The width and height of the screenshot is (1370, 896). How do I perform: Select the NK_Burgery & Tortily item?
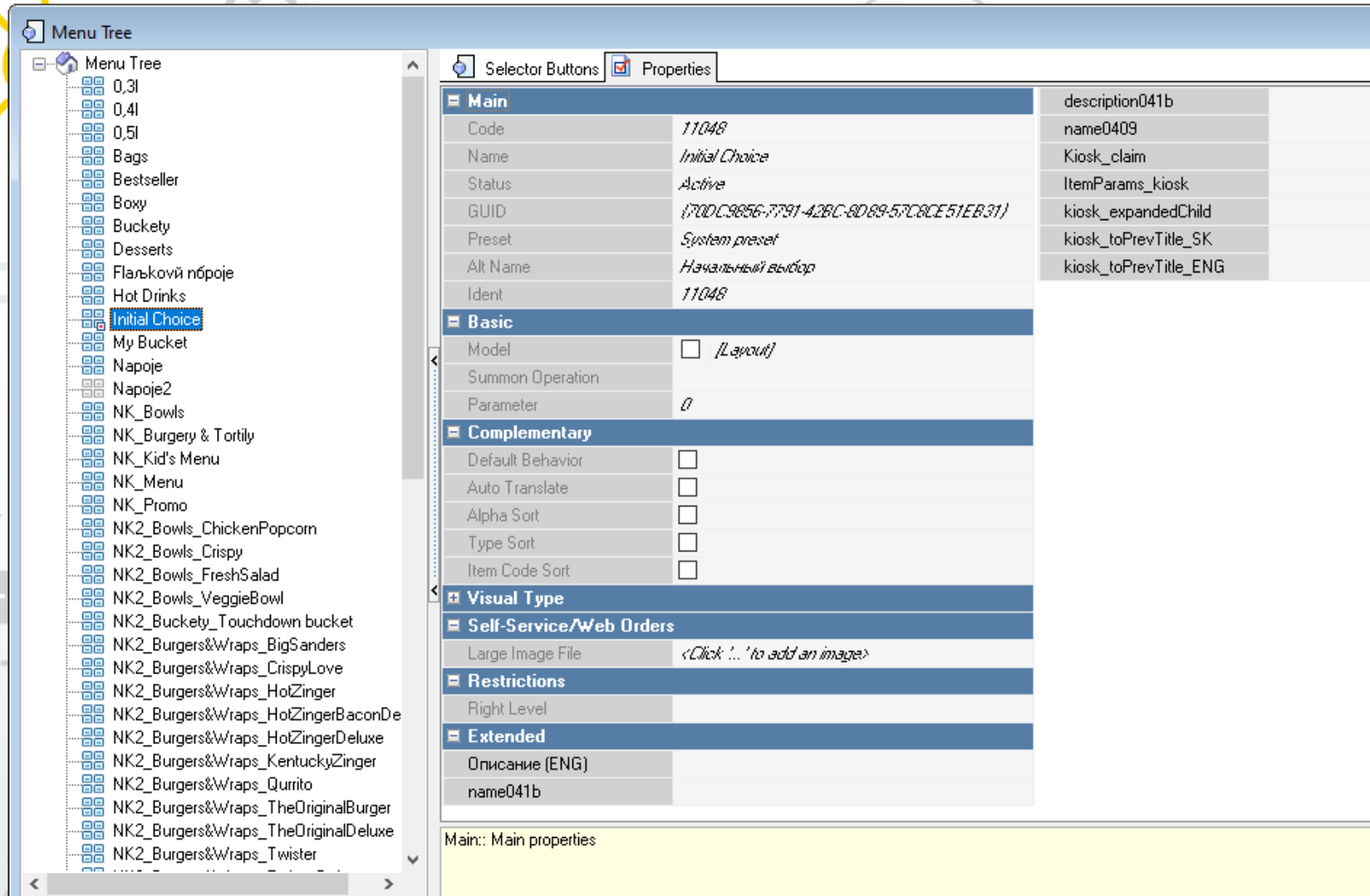pos(184,435)
